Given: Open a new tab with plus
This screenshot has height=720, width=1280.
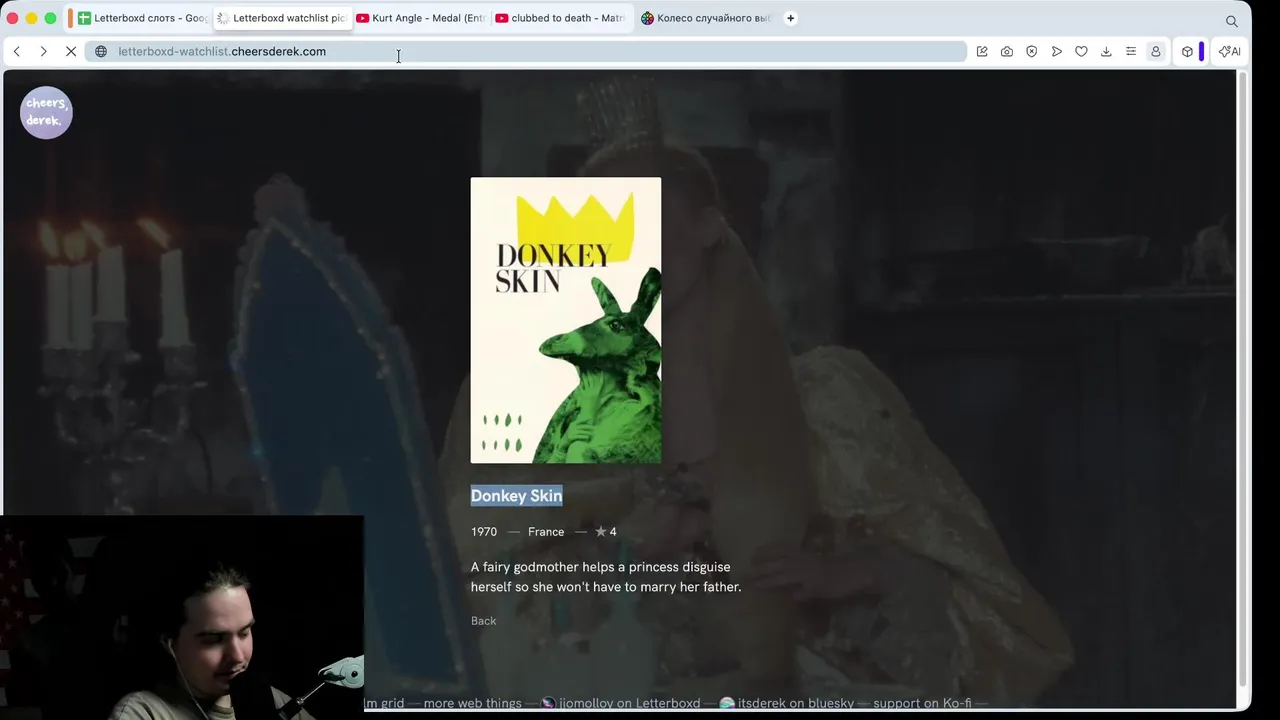Looking at the screenshot, I should (791, 18).
